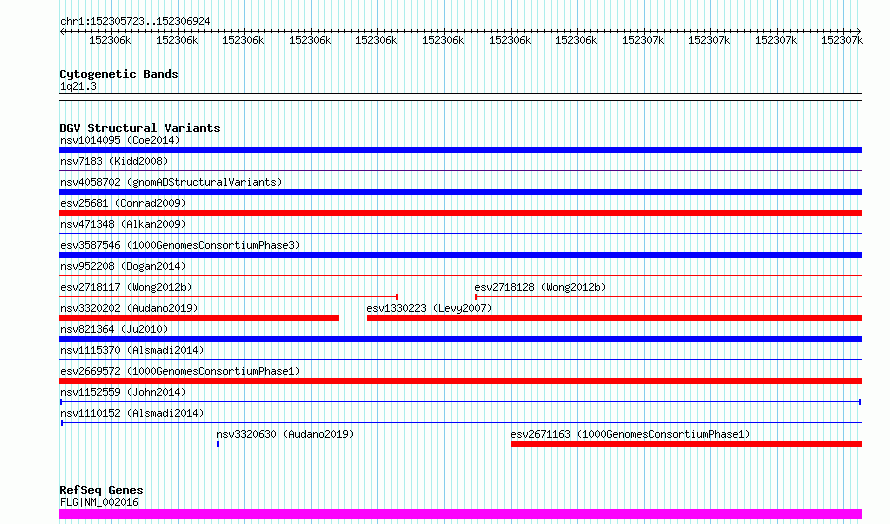Click label esv1330223 (Levy2007)
Image resolution: width=890 pixels, height=524 pixels.
click(429, 308)
